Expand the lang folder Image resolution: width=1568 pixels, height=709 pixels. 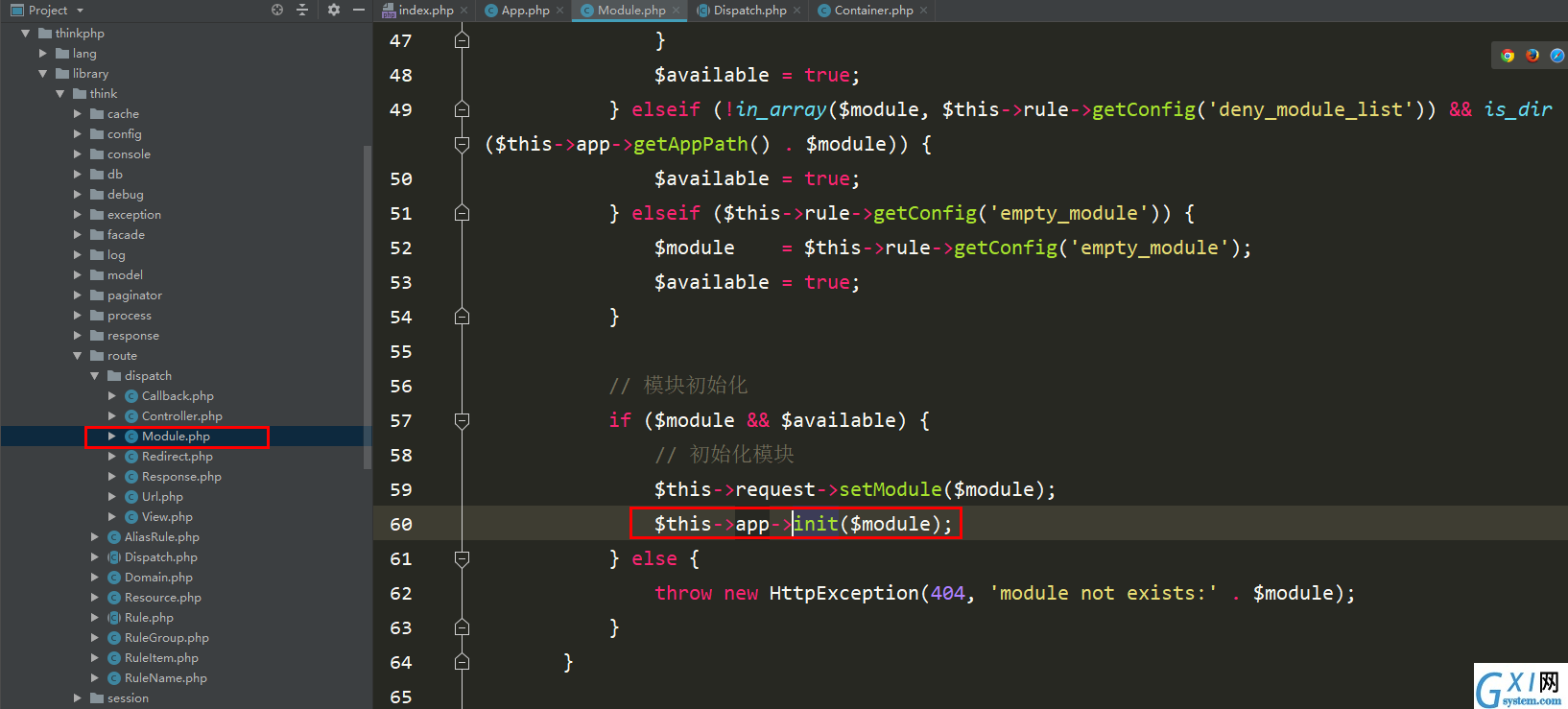point(42,54)
